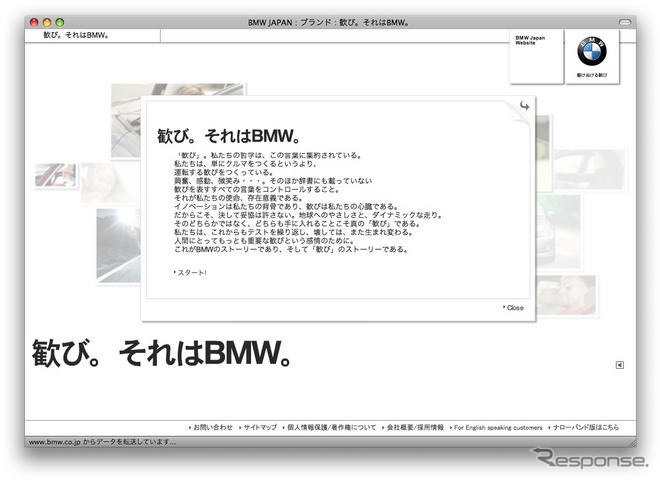Open the サイトマップ footer link
Screen dimensions: 660x480
tap(258, 427)
